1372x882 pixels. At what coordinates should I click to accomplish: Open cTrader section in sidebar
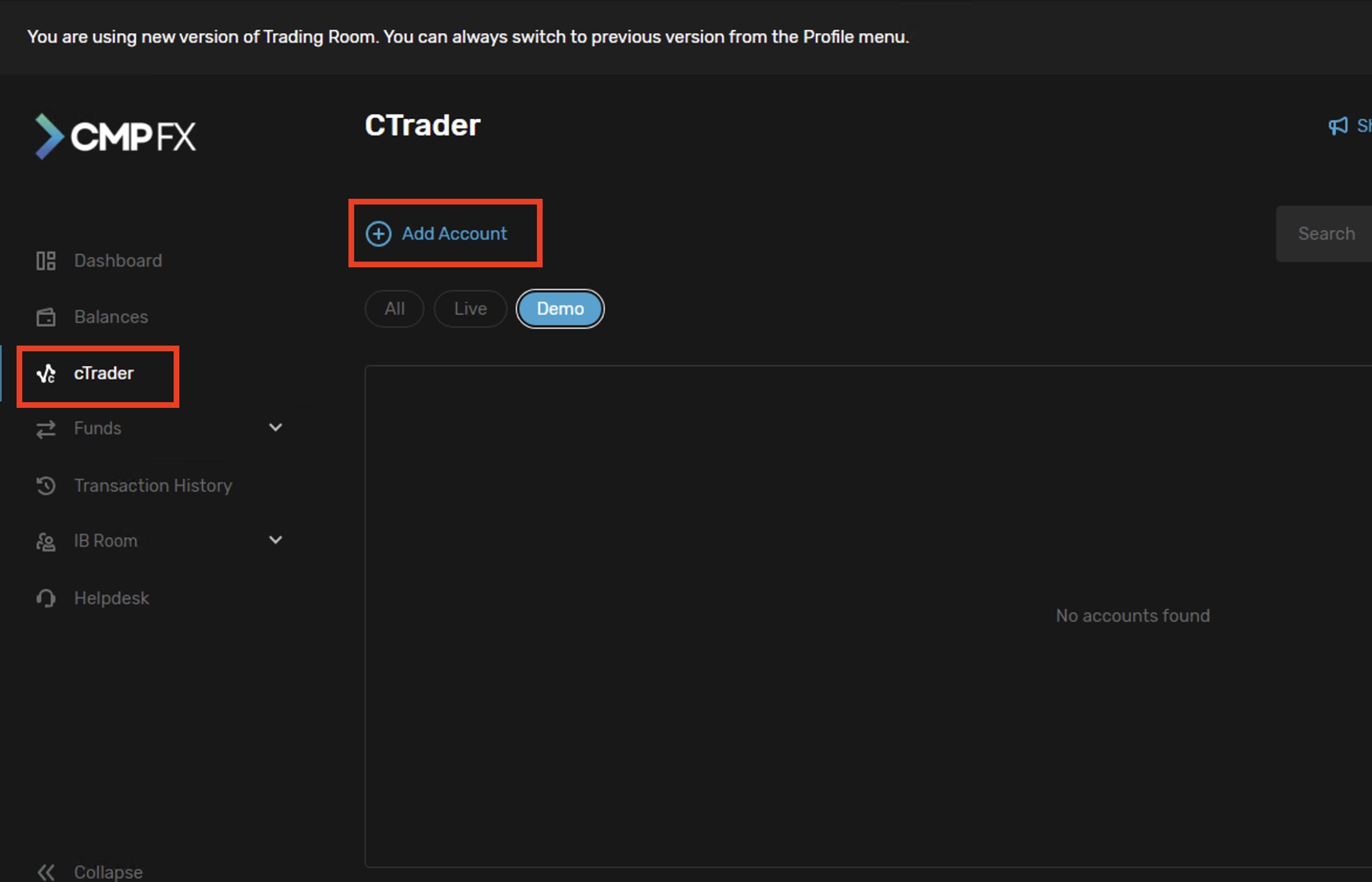coord(103,374)
